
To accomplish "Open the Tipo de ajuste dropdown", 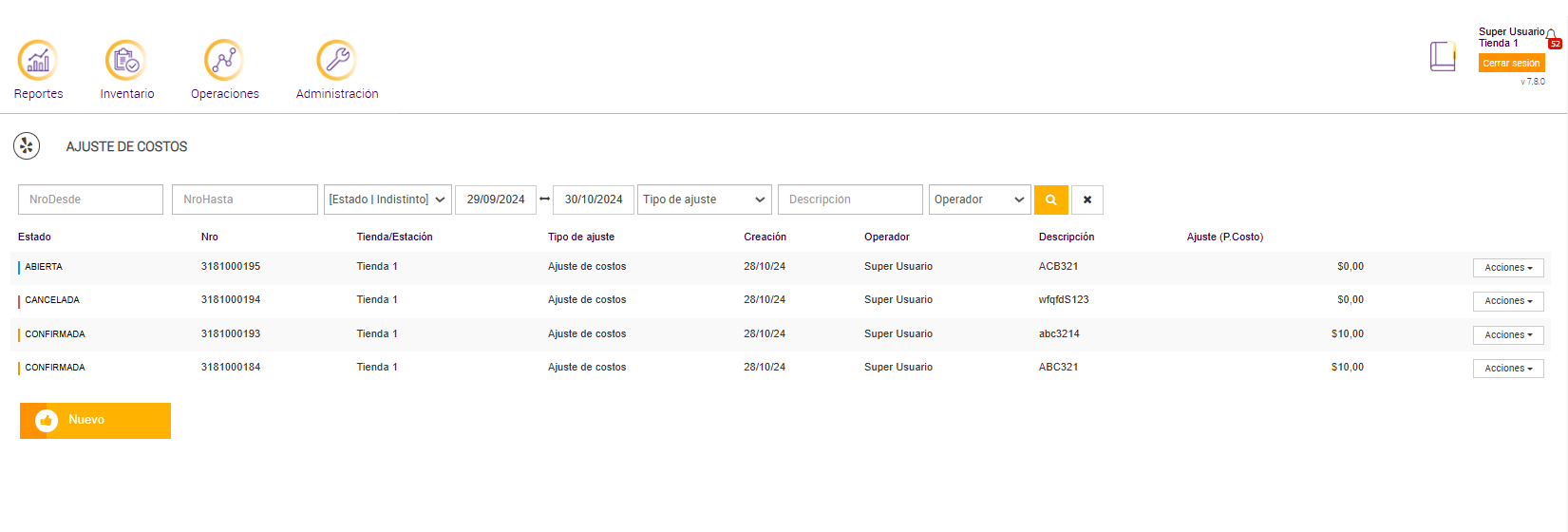I will pos(704,199).
